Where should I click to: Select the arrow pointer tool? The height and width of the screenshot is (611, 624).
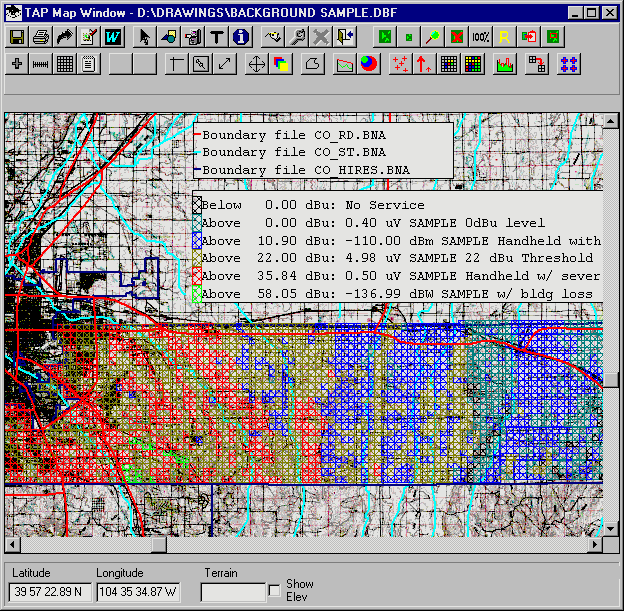(145, 37)
